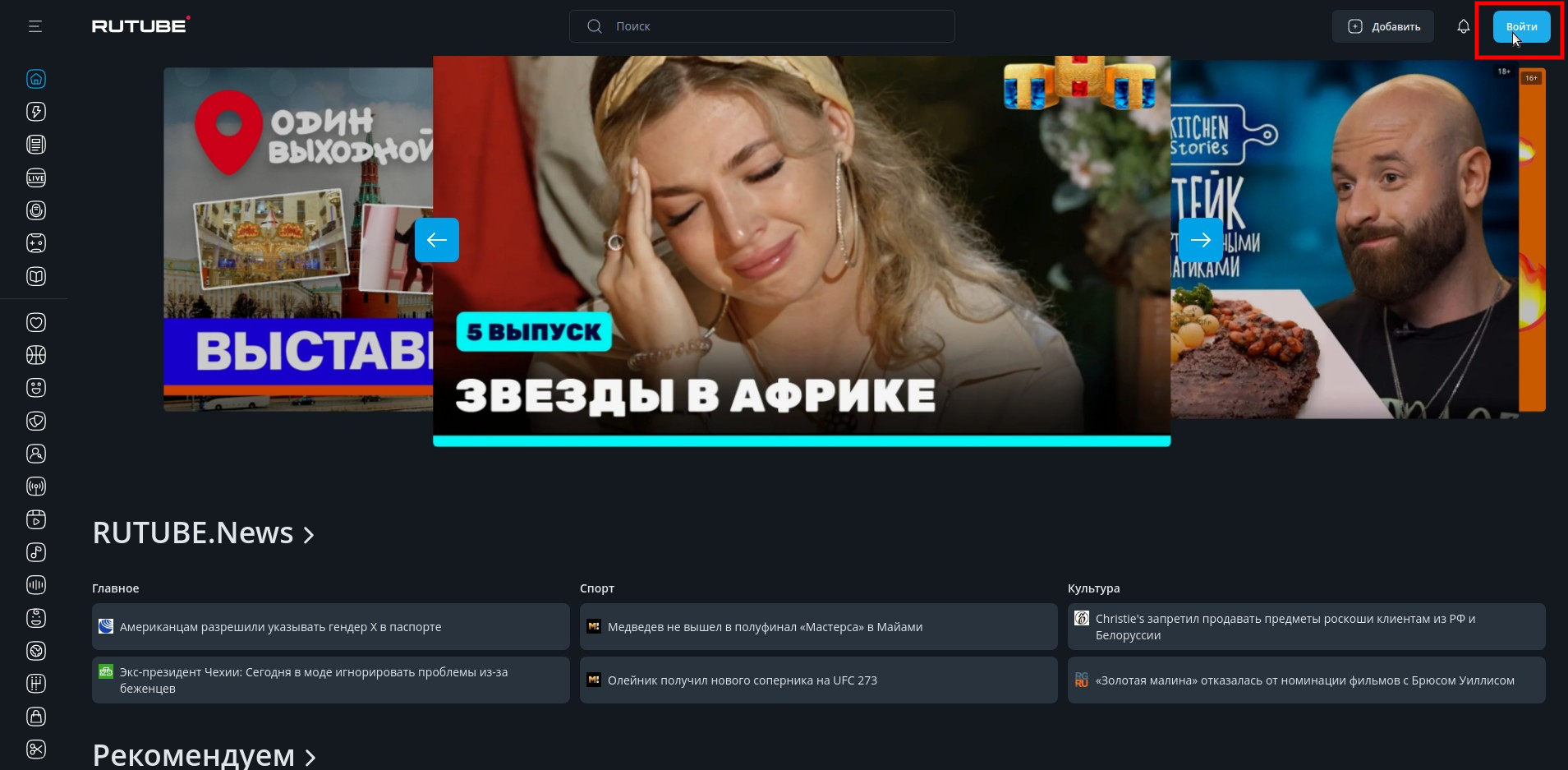Select the gear shift (auto) sidebar icon
This screenshot has width=1568, height=770.
tap(36, 684)
